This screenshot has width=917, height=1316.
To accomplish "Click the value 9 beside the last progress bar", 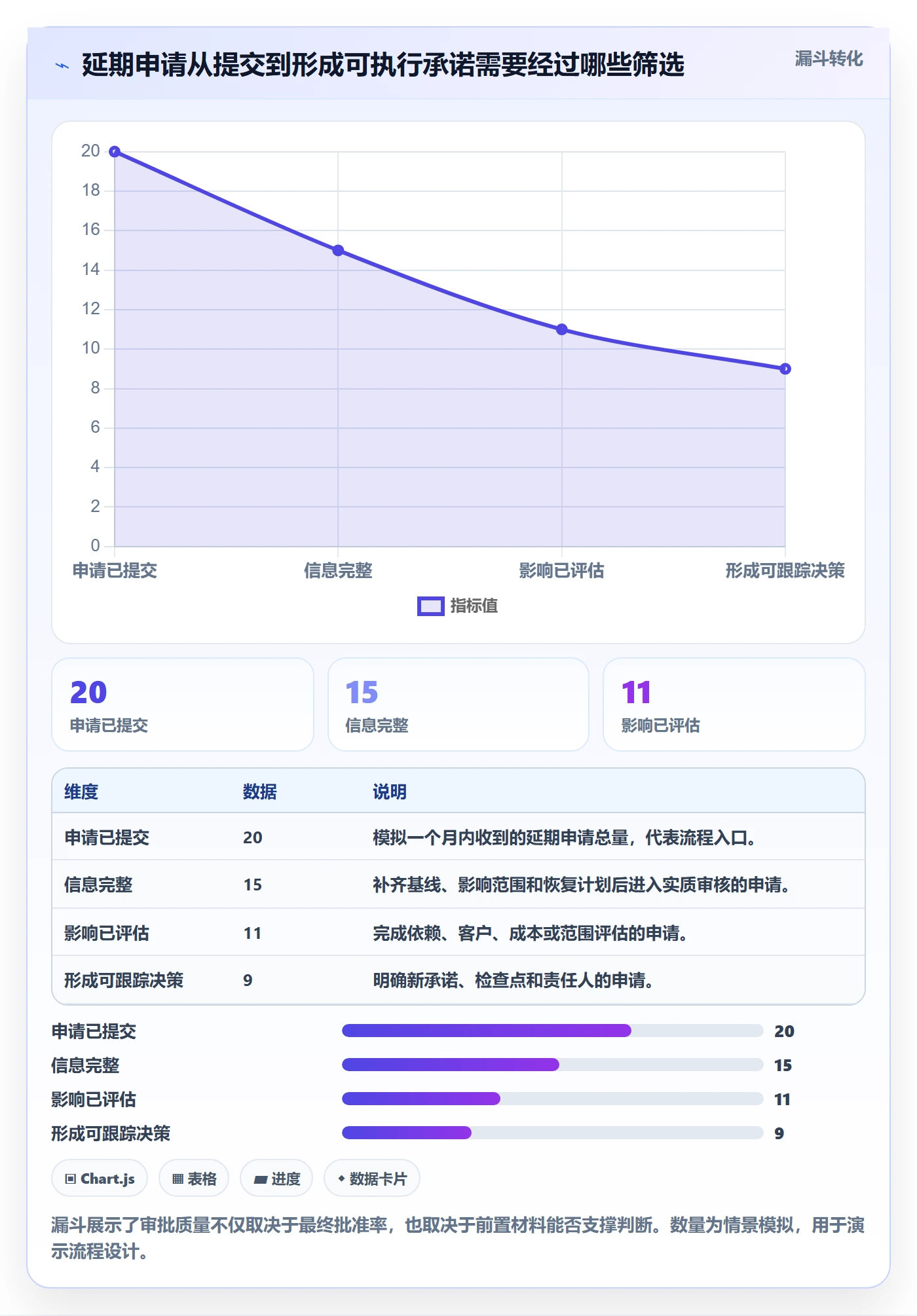I will (x=779, y=1133).
